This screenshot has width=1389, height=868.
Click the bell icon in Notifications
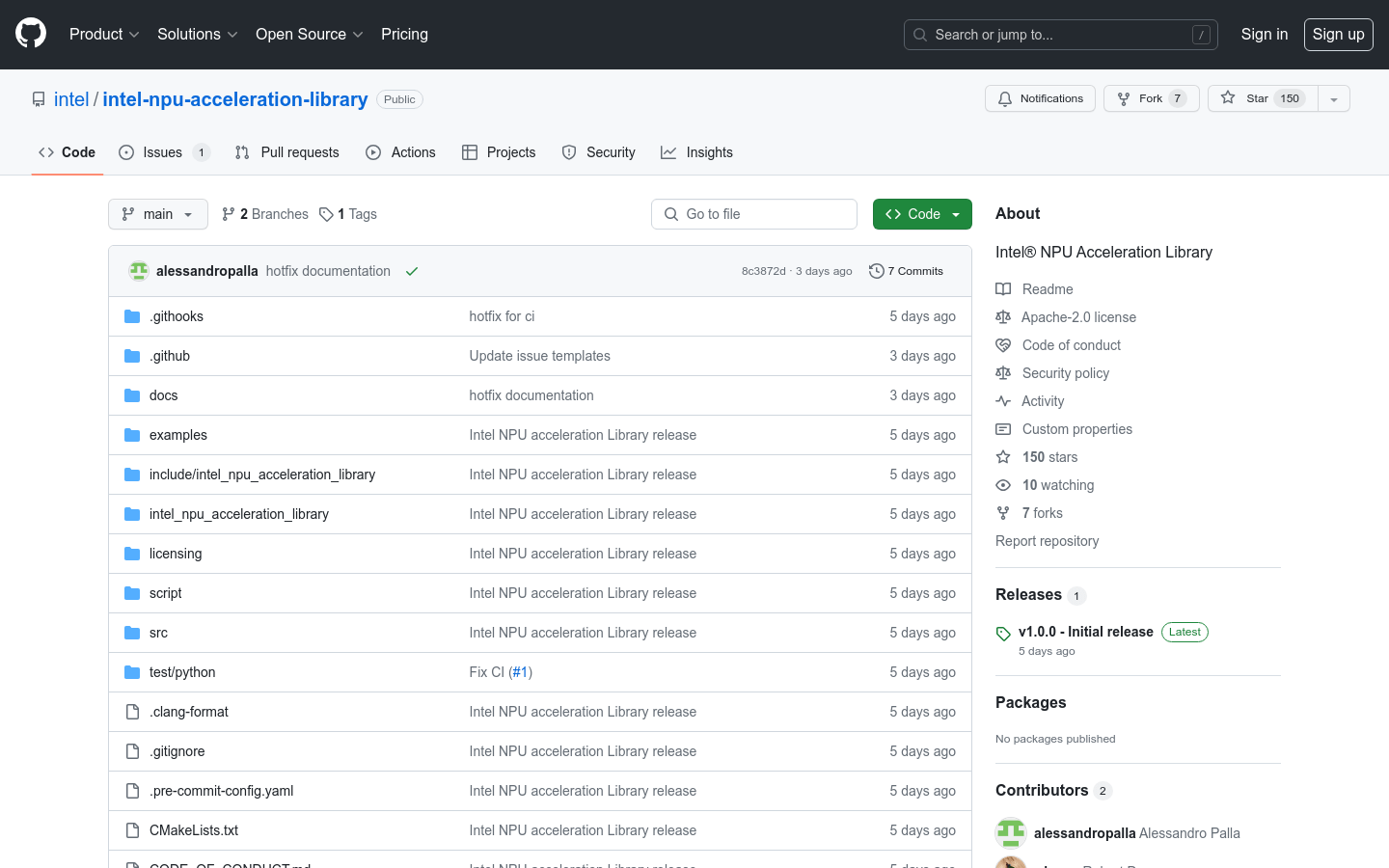coord(1005,98)
